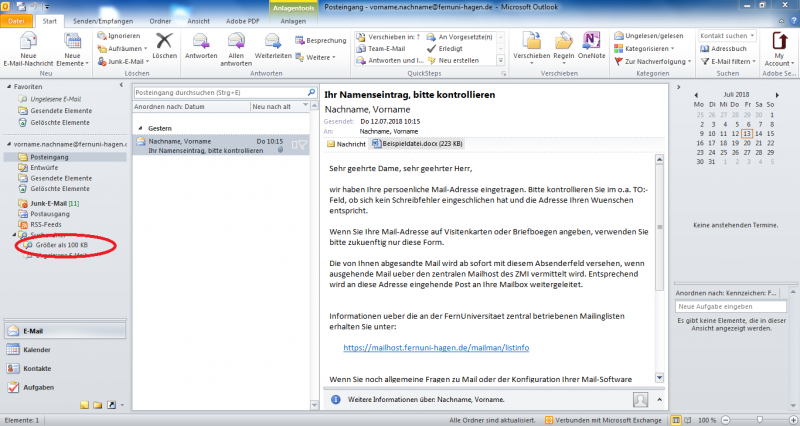Viewport: 800px width, 426px height.
Task: Switch to the Aufgaben module
Action: click(x=65, y=387)
